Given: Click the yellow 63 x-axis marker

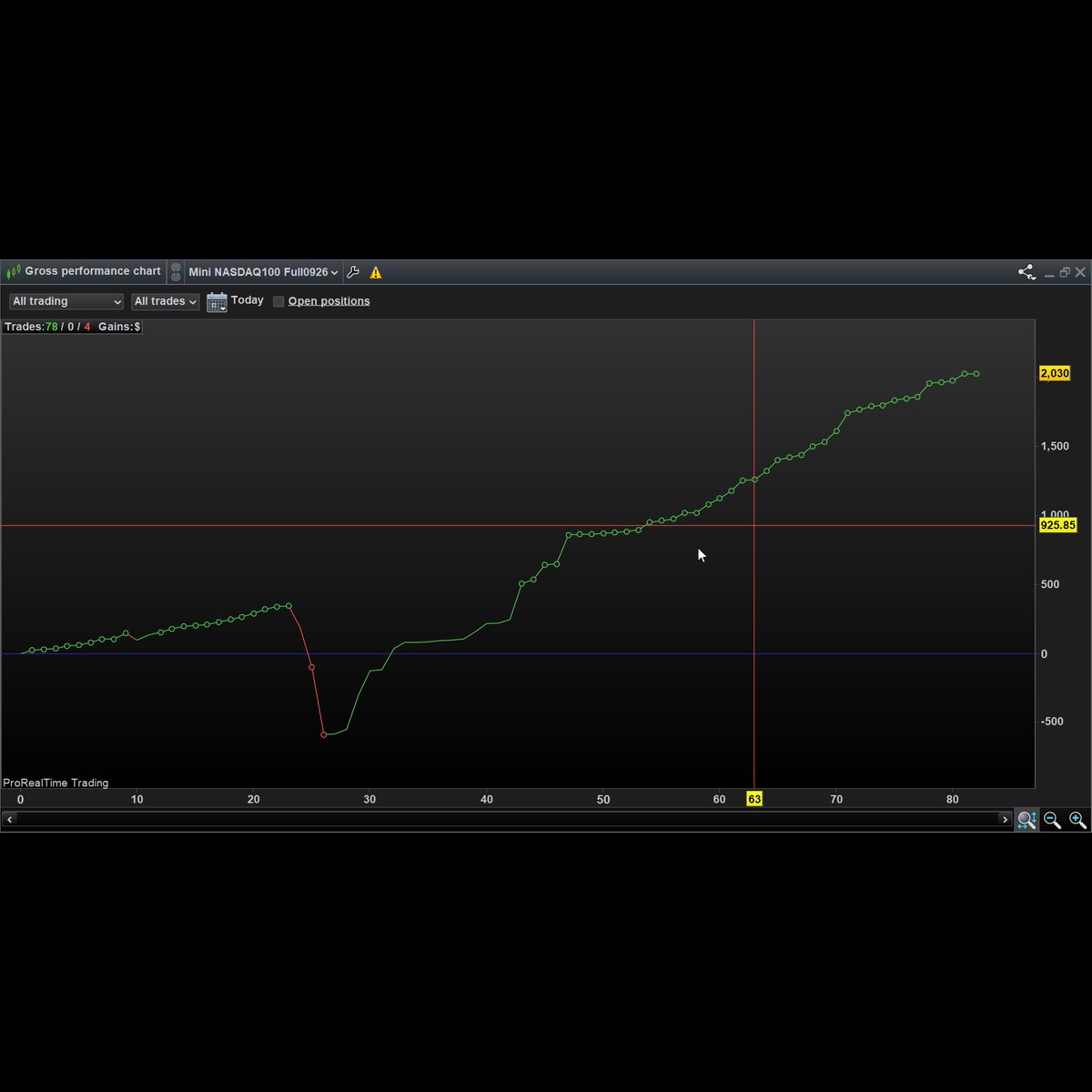Looking at the screenshot, I should point(754,799).
